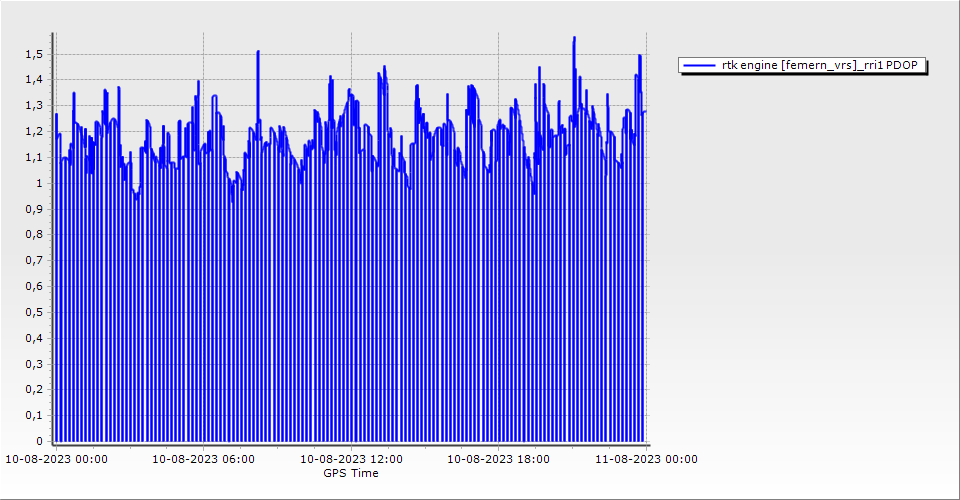Click the 0,1 y-axis tick label
The height and width of the screenshot is (500, 960).
coord(34,415)
